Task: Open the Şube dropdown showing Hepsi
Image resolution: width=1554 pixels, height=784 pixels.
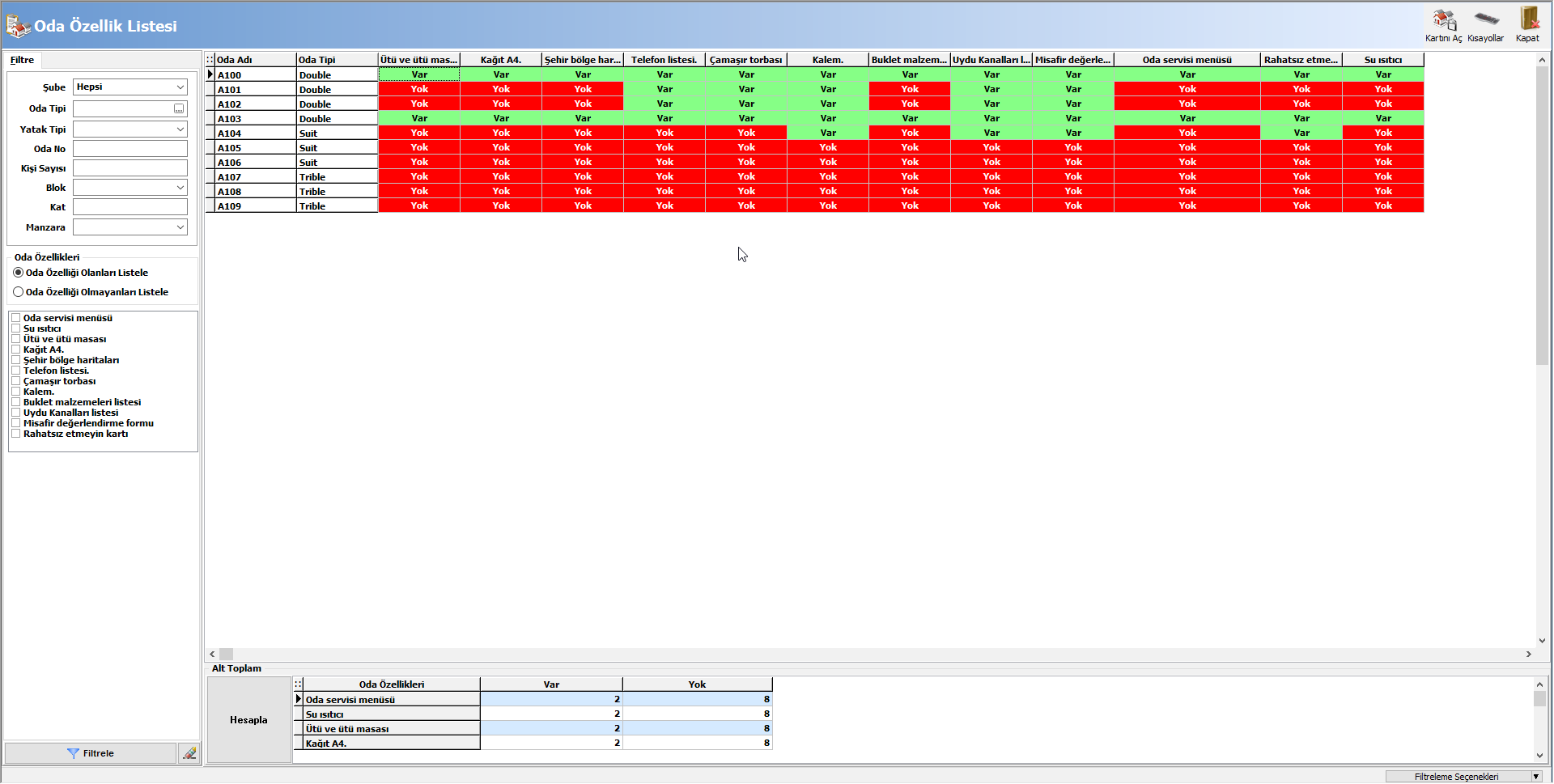Action: (x=130, y=87)
